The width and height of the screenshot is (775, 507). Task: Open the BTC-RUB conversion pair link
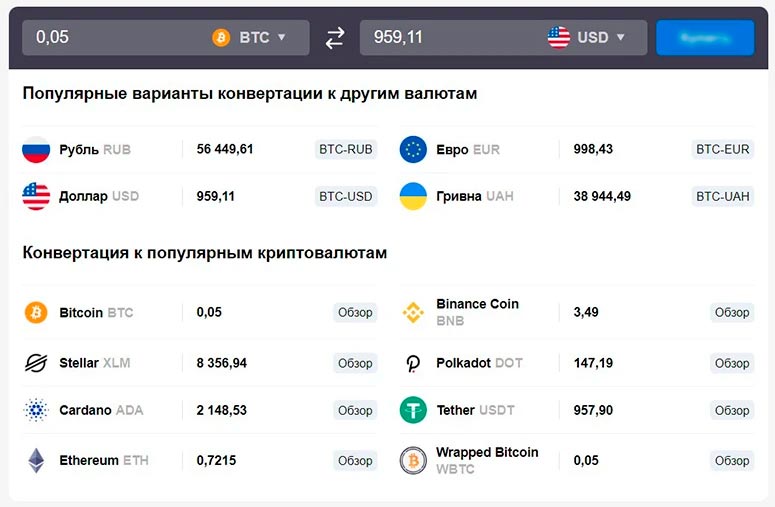point(345,150)
